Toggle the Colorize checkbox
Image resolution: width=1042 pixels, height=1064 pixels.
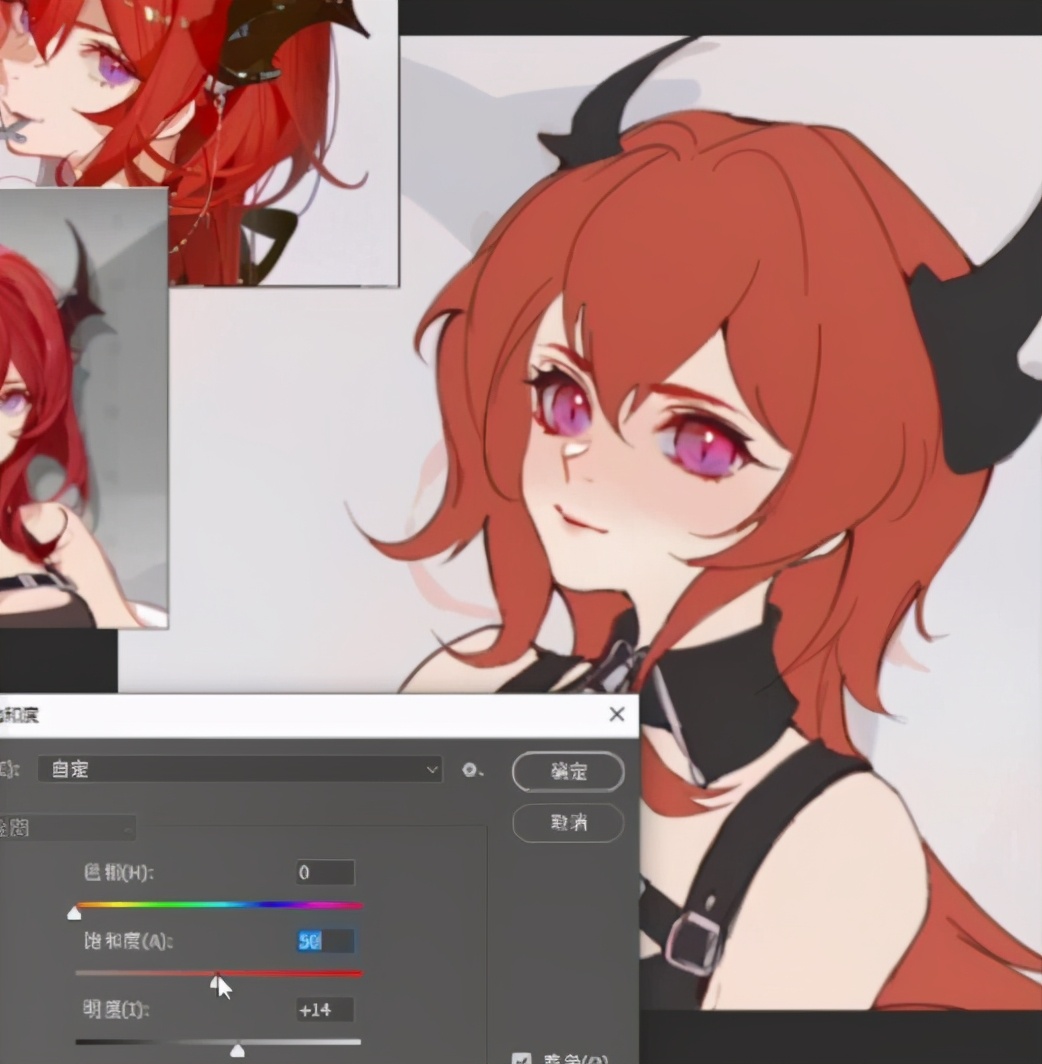tap(521, 1059)
